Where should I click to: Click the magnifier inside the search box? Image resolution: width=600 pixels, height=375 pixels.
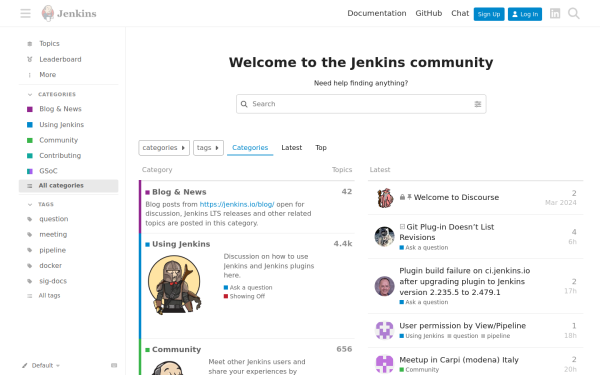click(244, 104)
